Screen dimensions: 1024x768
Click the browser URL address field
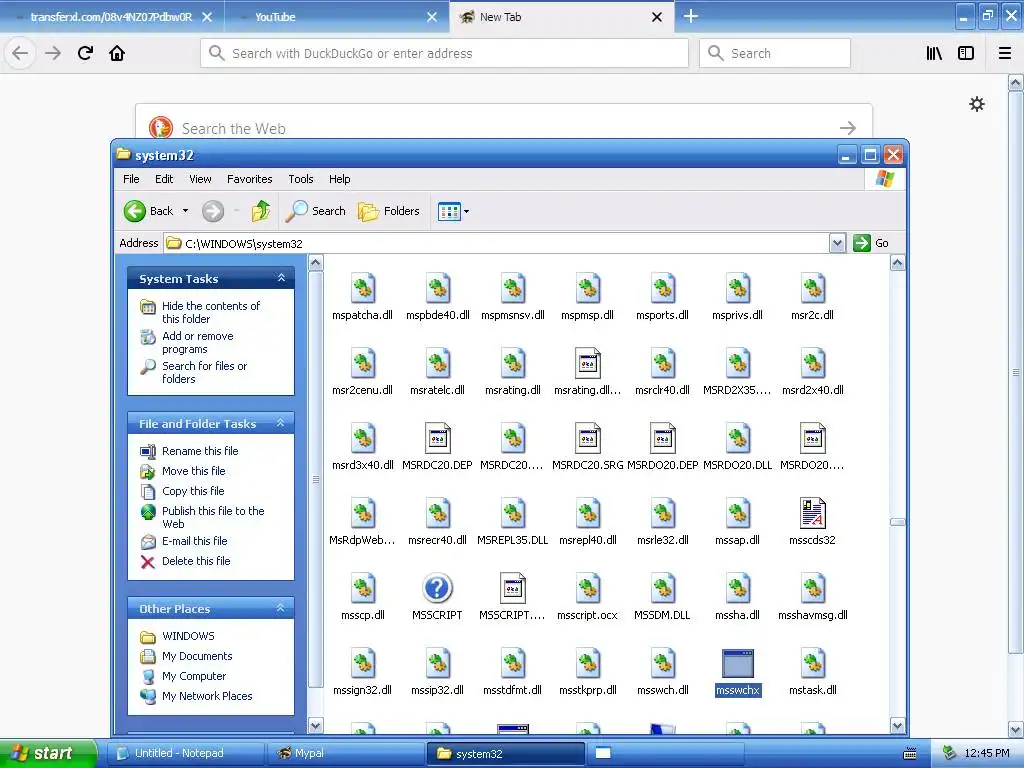(x=444, y=53)
